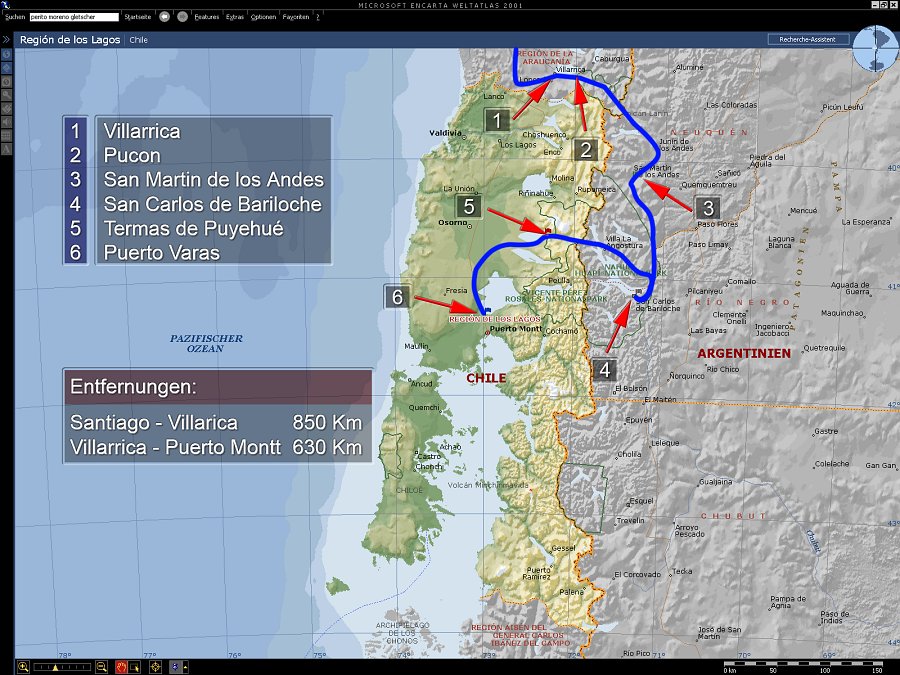
Task: Click the letter A icon in sidebar
Action: 7,148
